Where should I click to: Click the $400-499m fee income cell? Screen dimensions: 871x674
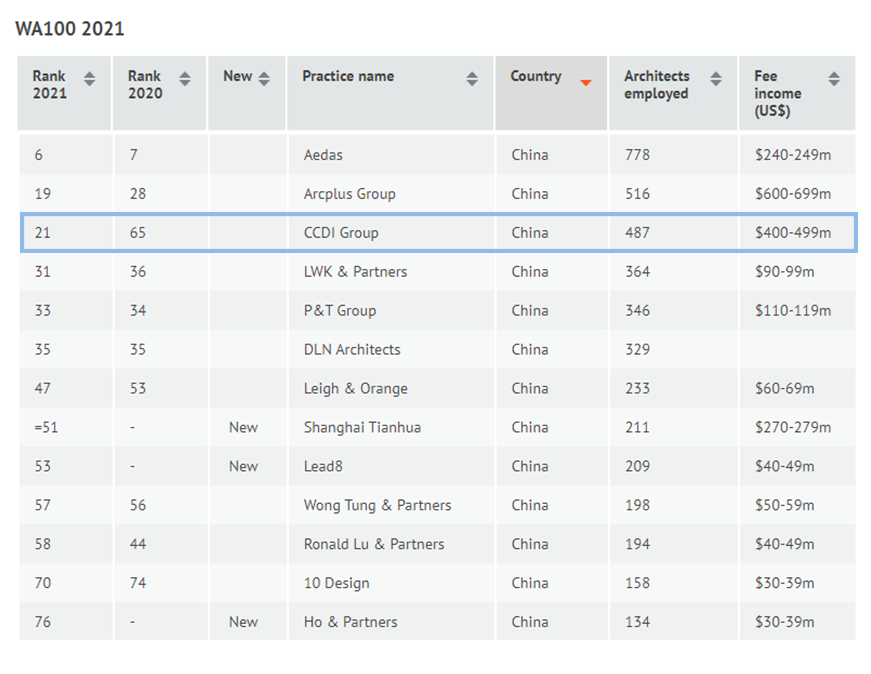793,233
